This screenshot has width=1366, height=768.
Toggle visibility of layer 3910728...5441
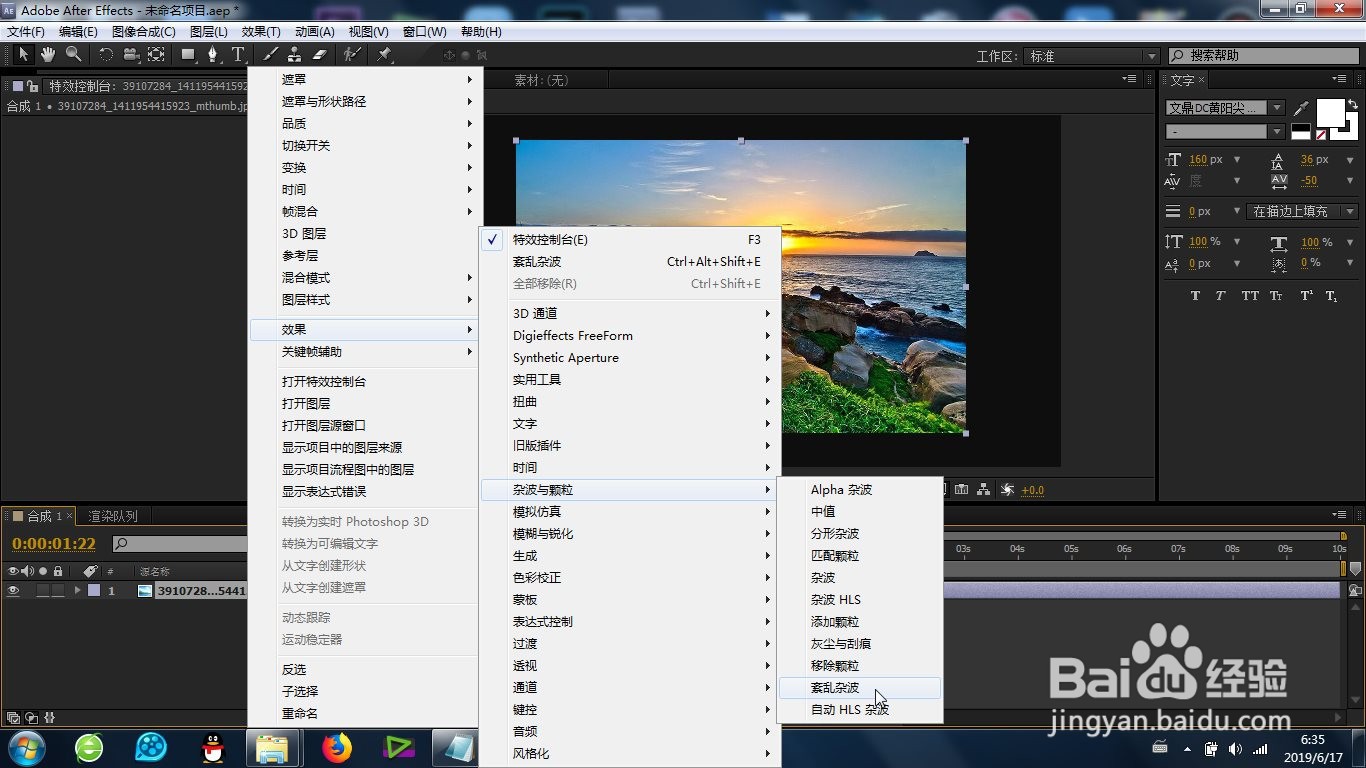[x=13, y=590]
